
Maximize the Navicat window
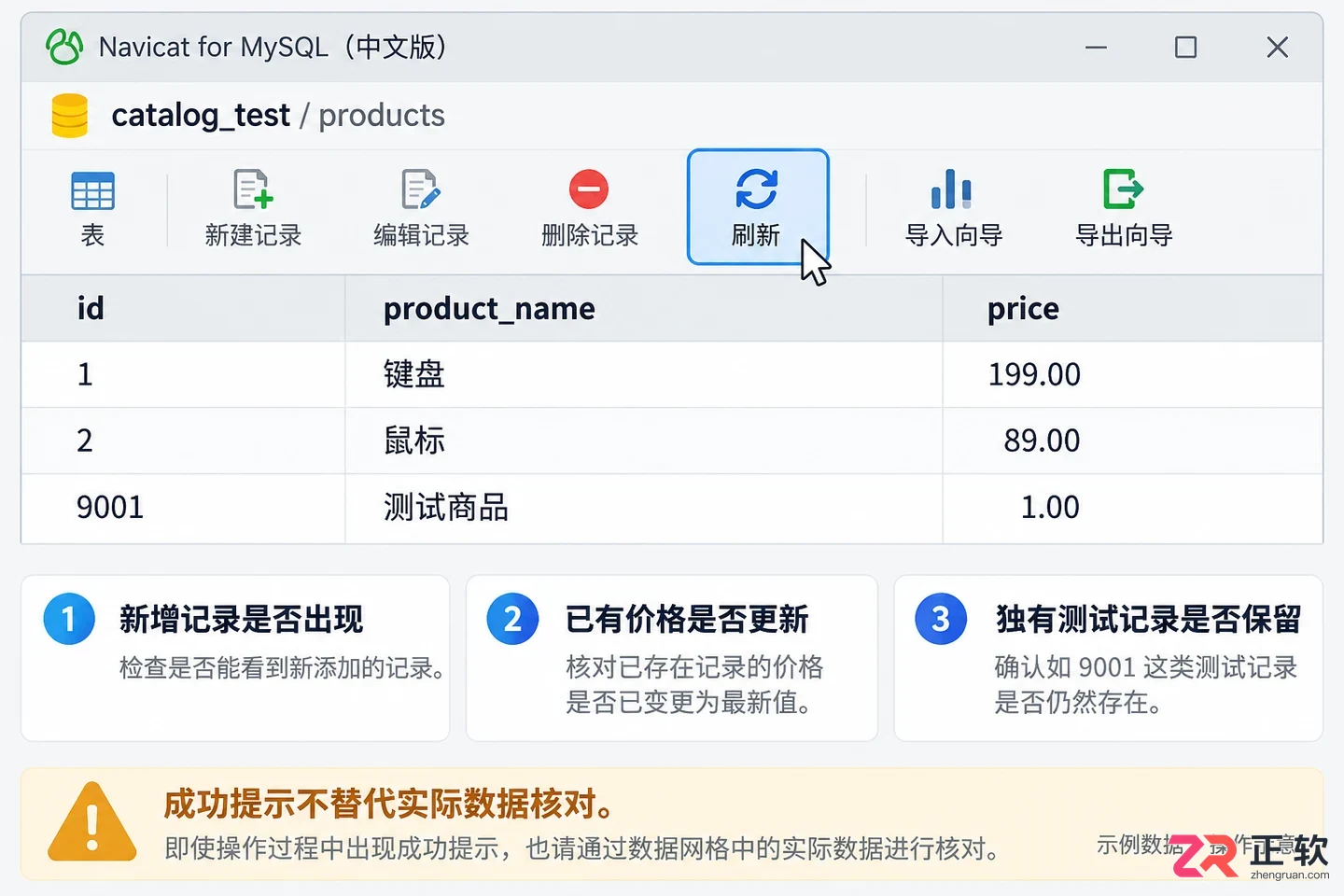1185,47
